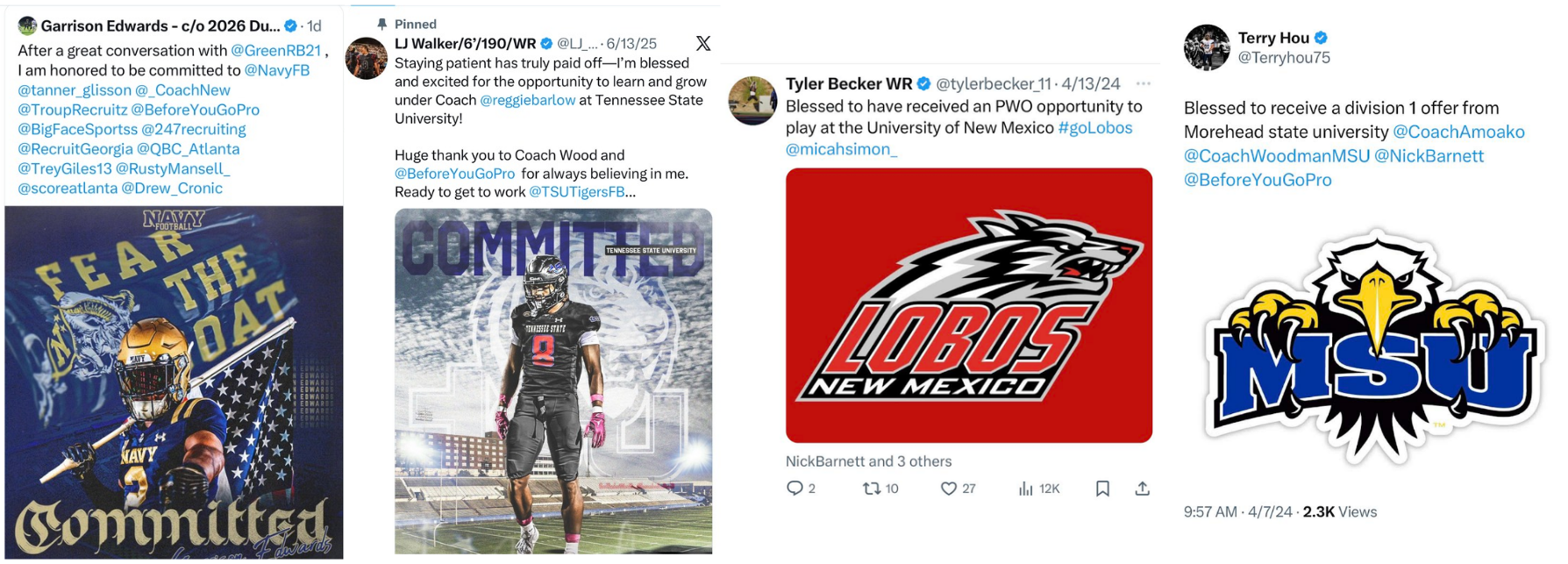Screen dimensions: 1568x564
Task: Open the @NavyFB mention link
Action: click(276, 70)
